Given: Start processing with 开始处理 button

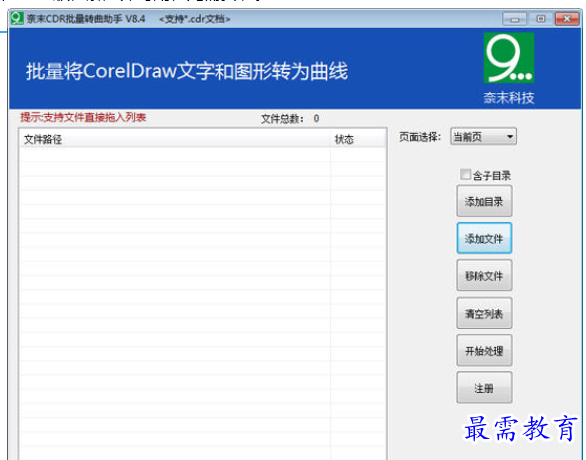Looking at the screenshot, I should (484, 351).
